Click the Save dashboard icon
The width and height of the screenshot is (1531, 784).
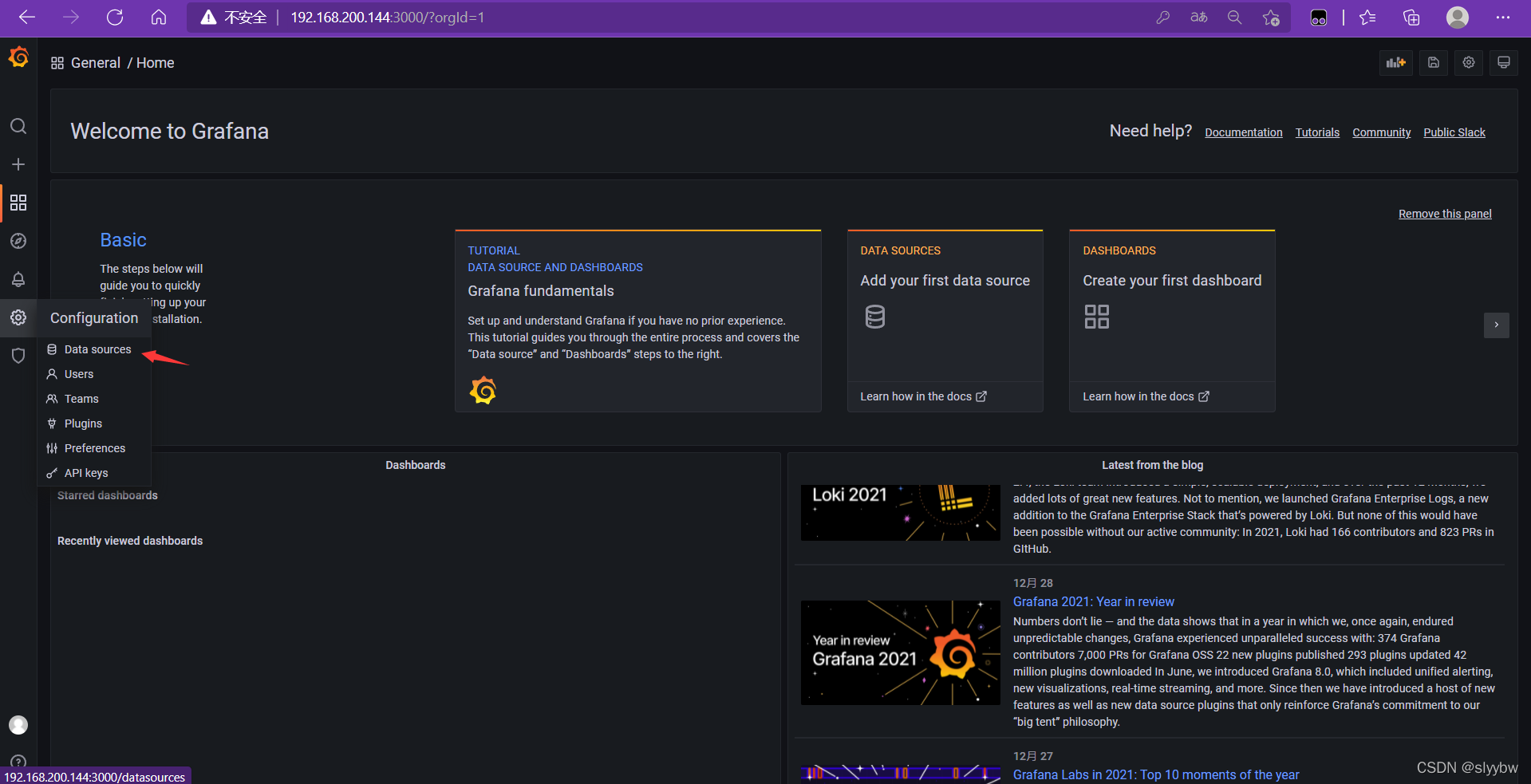point(1434,63)
